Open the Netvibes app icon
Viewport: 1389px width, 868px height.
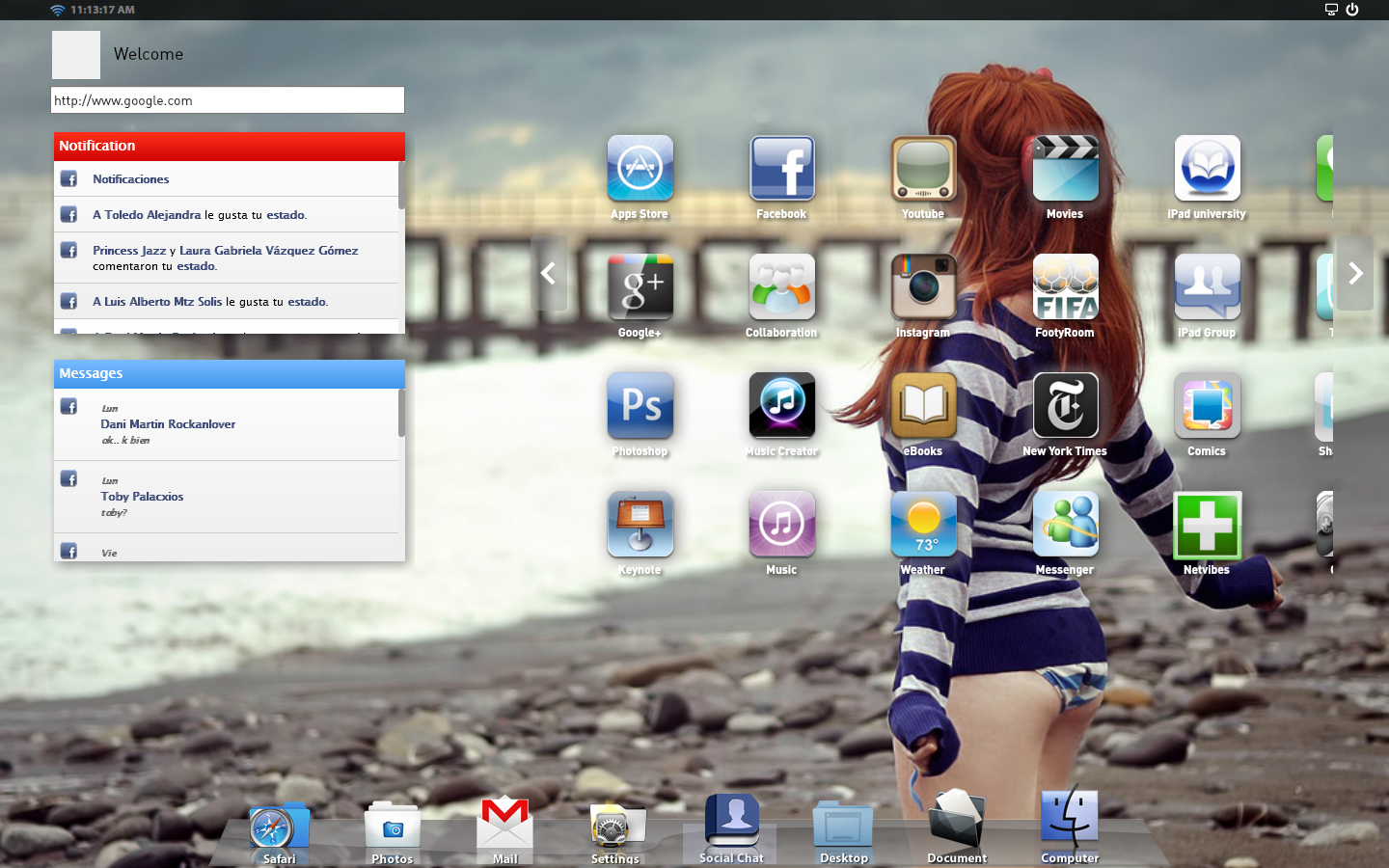tap(1207, 524)
